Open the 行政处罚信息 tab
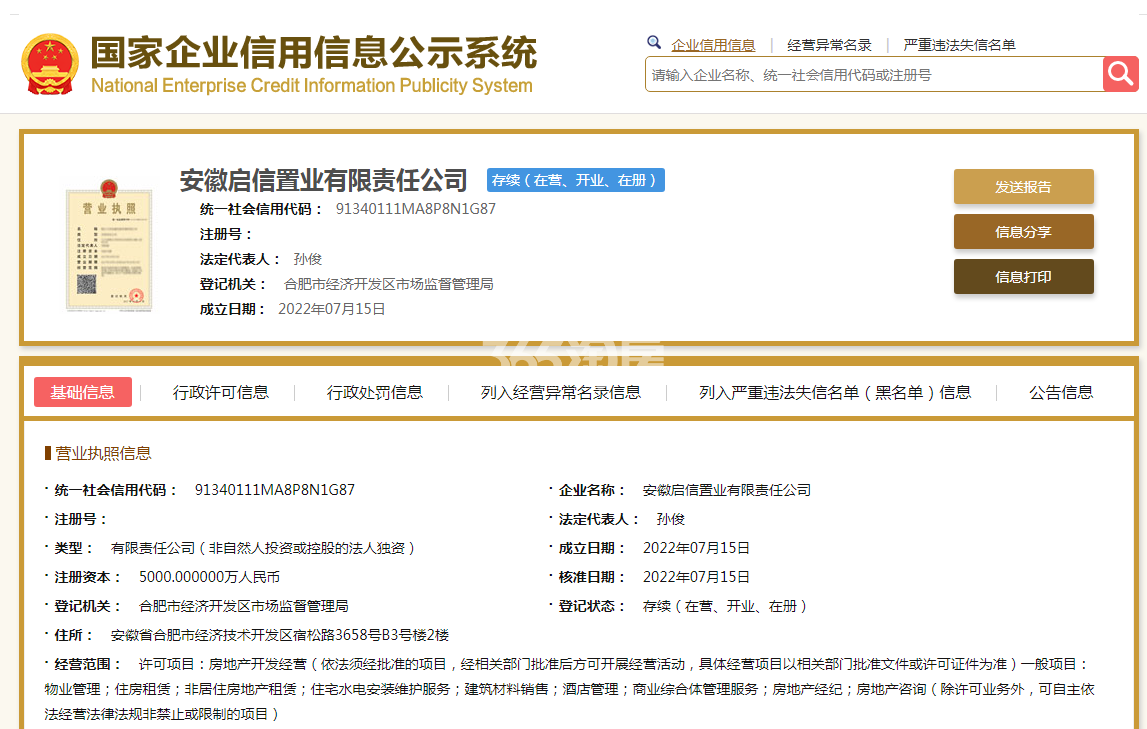 coord(375,393)
